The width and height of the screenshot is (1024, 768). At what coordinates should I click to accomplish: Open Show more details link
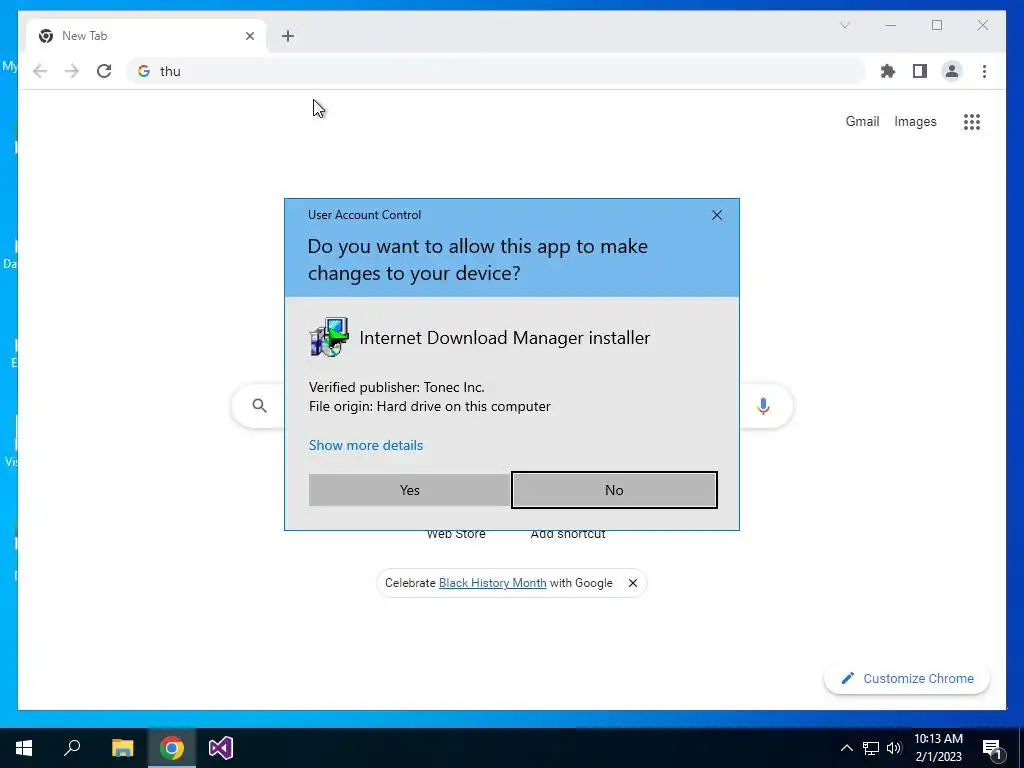(x=366, y=445)
